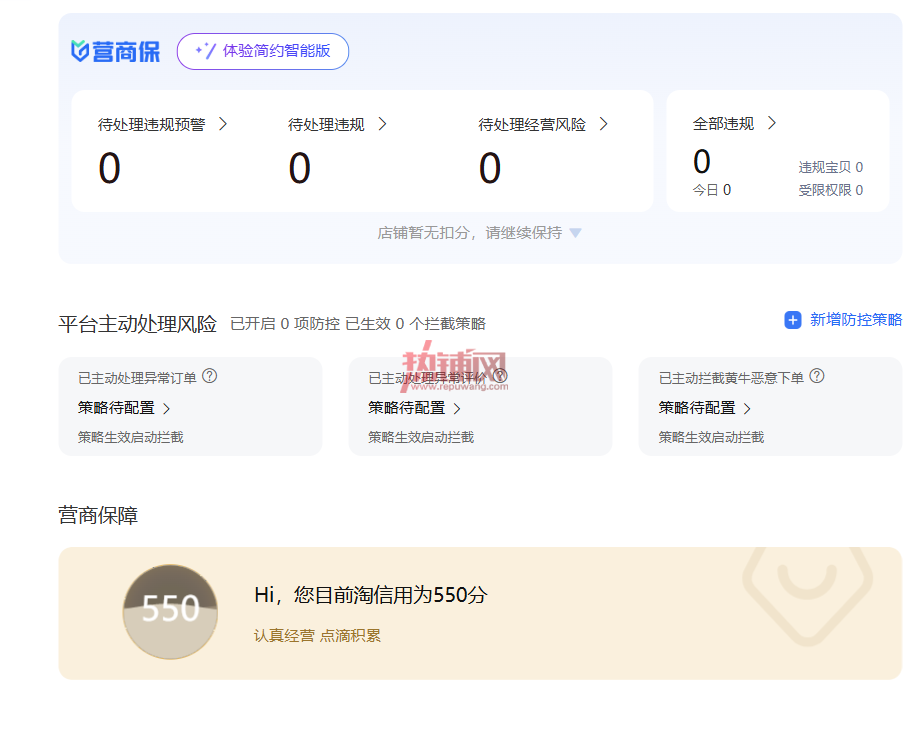Open chevron next to 待处理经营风险
Viewport: 909px width, 734px height.
[x=603, y=124]
